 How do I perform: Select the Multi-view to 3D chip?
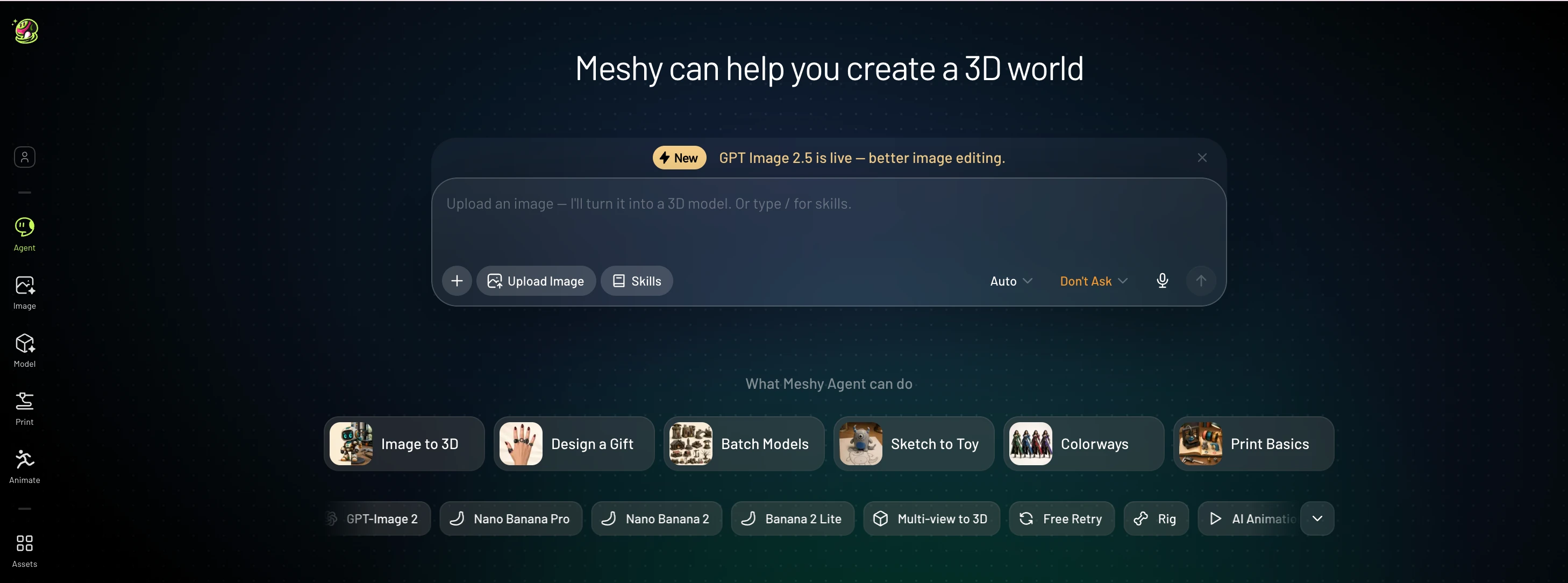931,518
